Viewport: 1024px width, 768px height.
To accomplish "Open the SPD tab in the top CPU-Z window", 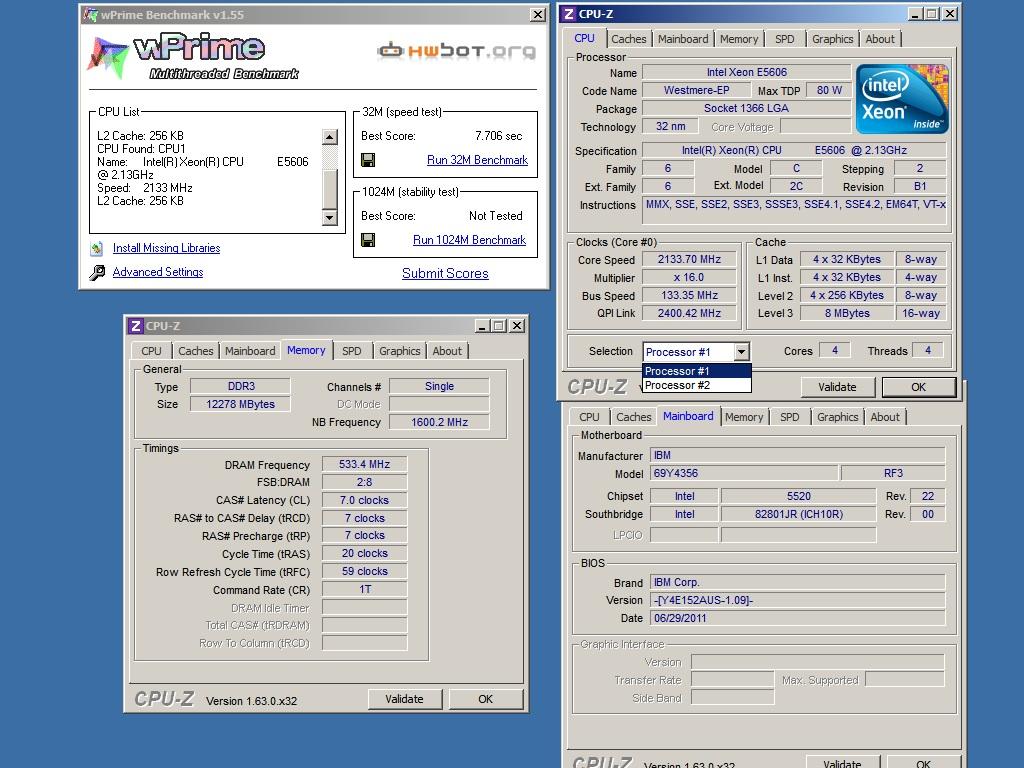I will [785, 39].
